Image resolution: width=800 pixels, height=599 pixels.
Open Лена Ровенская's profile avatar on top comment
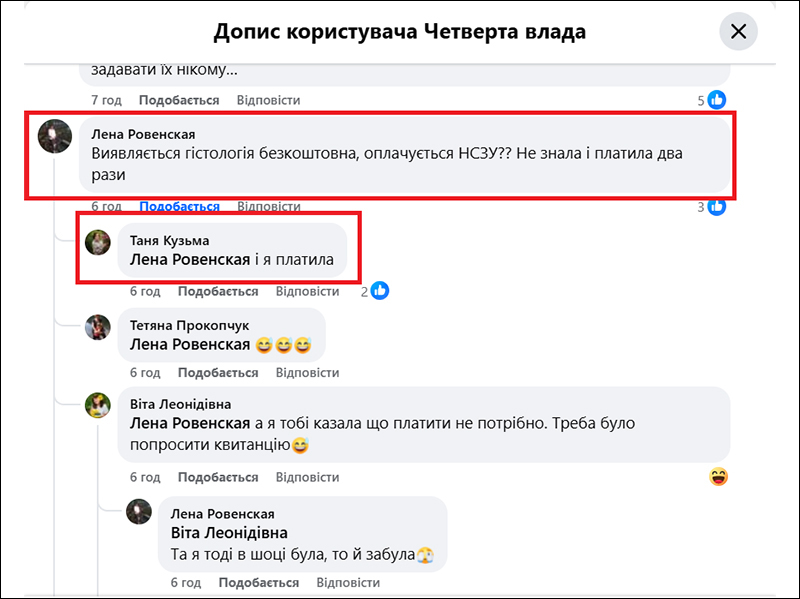point(54,136)
